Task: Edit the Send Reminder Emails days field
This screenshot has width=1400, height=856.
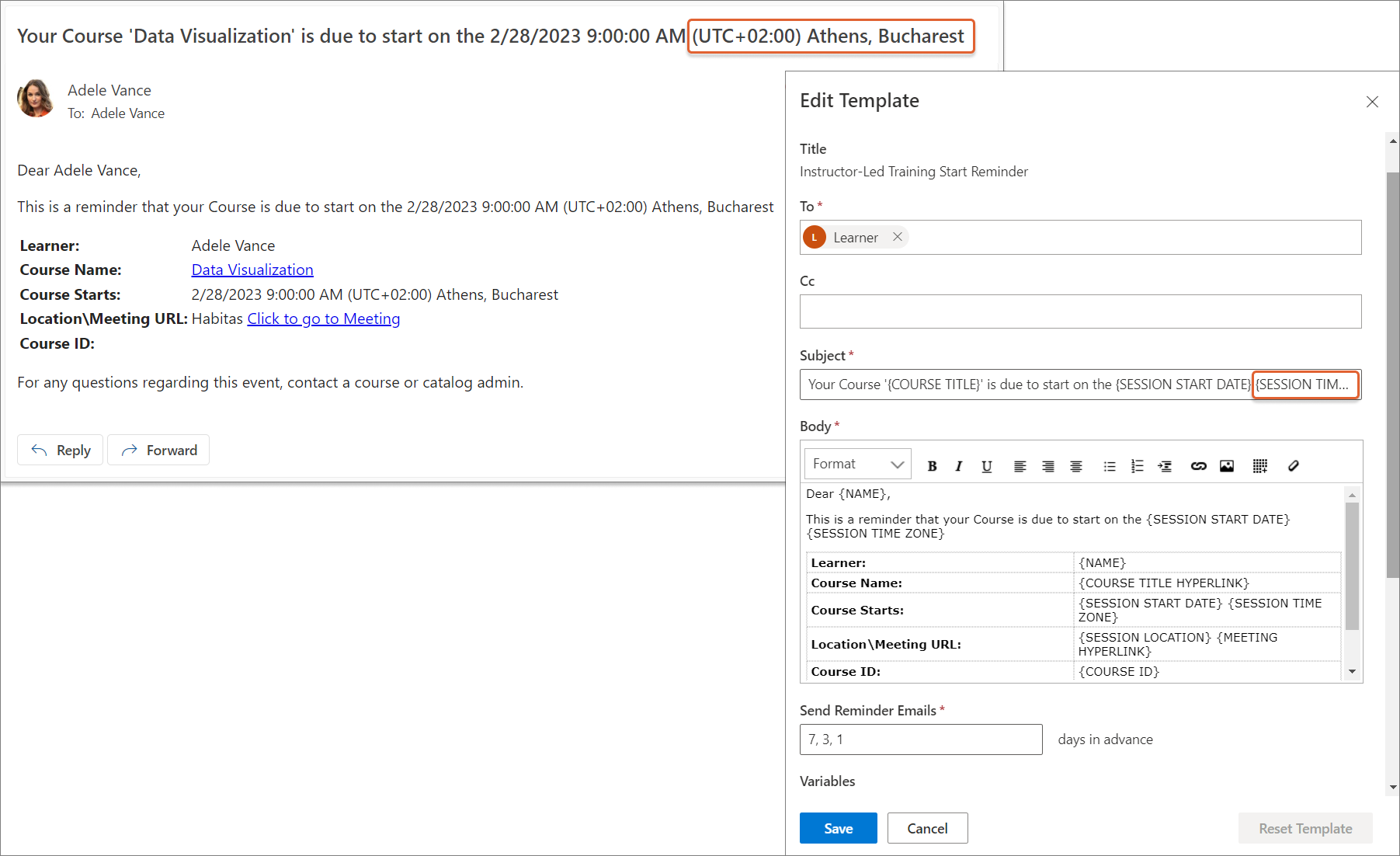Action: pyautogui.click(x=920, y=739)
